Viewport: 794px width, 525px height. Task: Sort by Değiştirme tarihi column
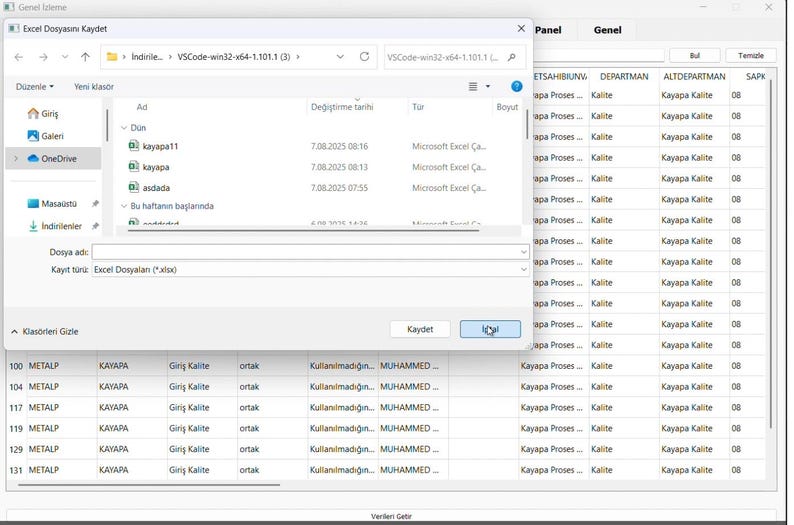[342, 107]
